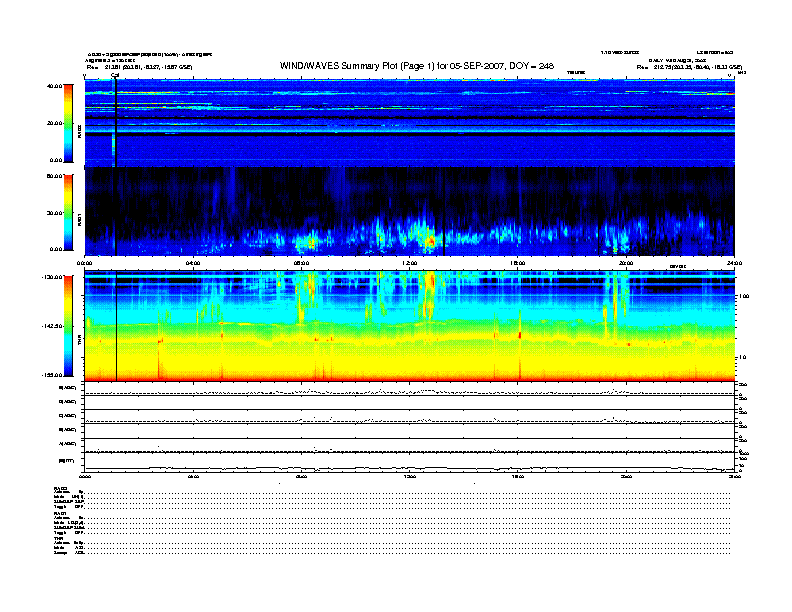
Task: Click the TNR vertical axis label
Action: coord(79,342)
